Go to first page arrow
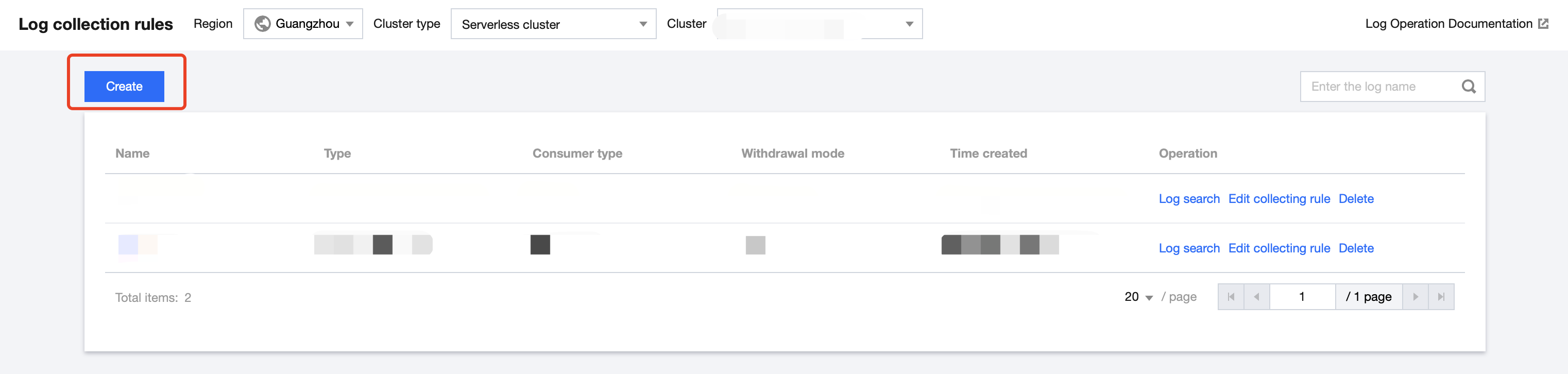This screenshot has width=1568, height=374. click(1231, 297)
